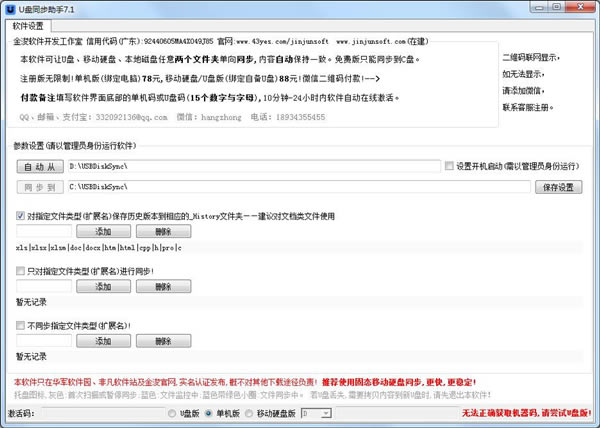The height and width of the screenshot is (428, 600).
Task: Tick the 不同步指定文件类型 checkbox
Action: pos(21,325)
